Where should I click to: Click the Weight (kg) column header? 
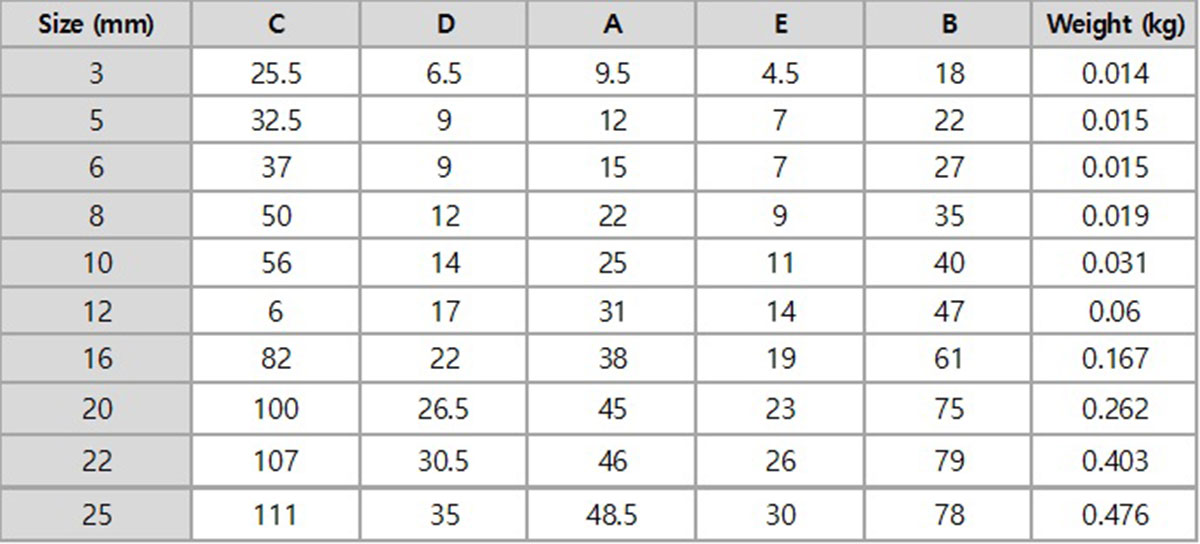(1115, 25)
